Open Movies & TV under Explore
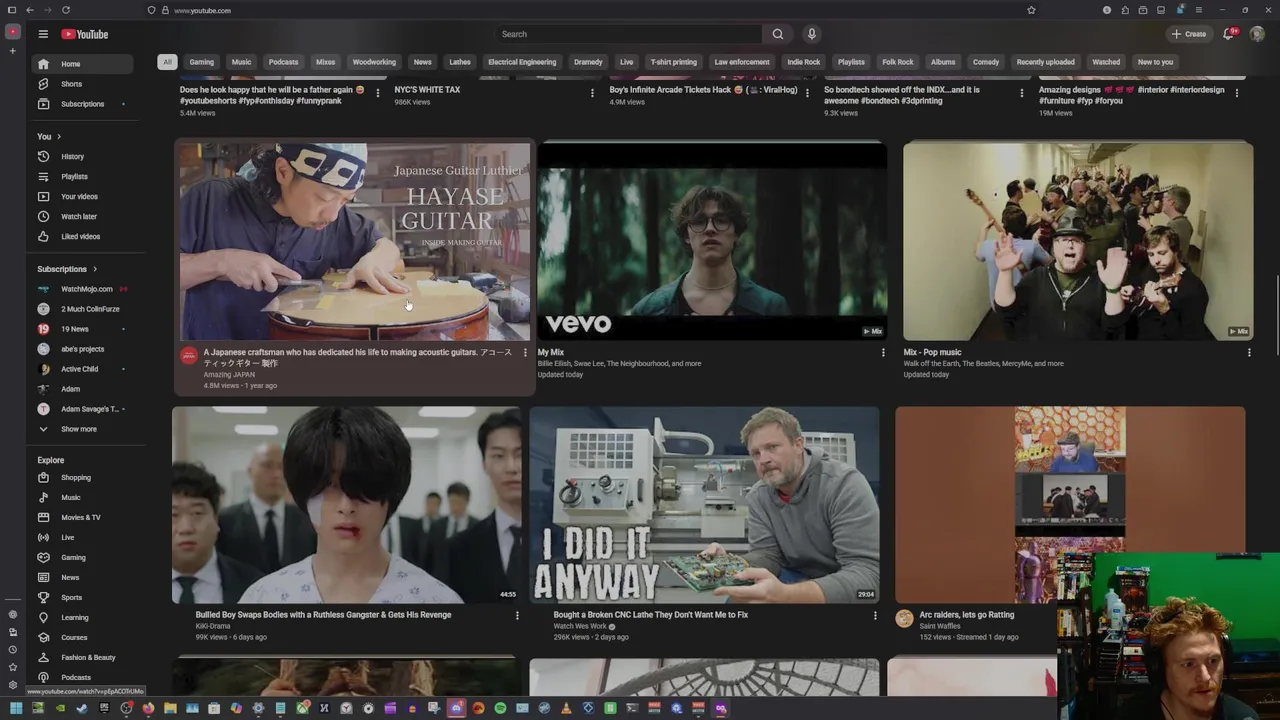Image resolution: width=1280 pixels, height=720 pixels. coord(80,518)
